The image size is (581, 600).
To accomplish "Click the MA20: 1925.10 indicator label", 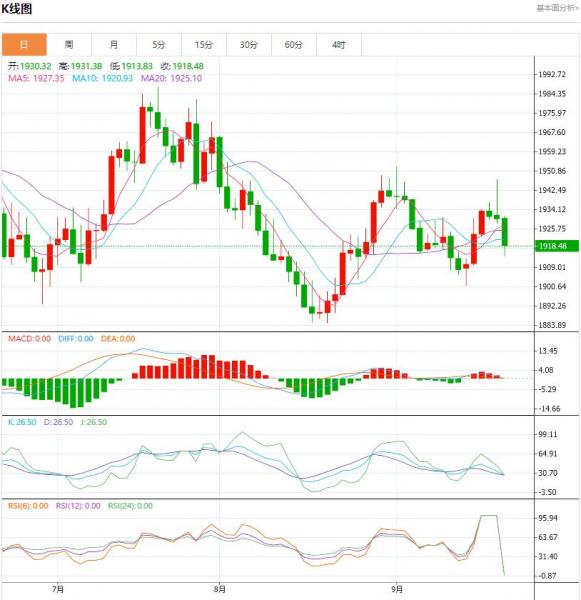I will 171,78.
